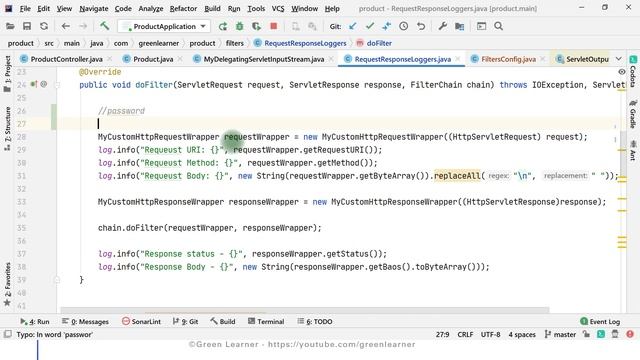
Task: Open settings with the wrench icon
Action: (442, 27)
